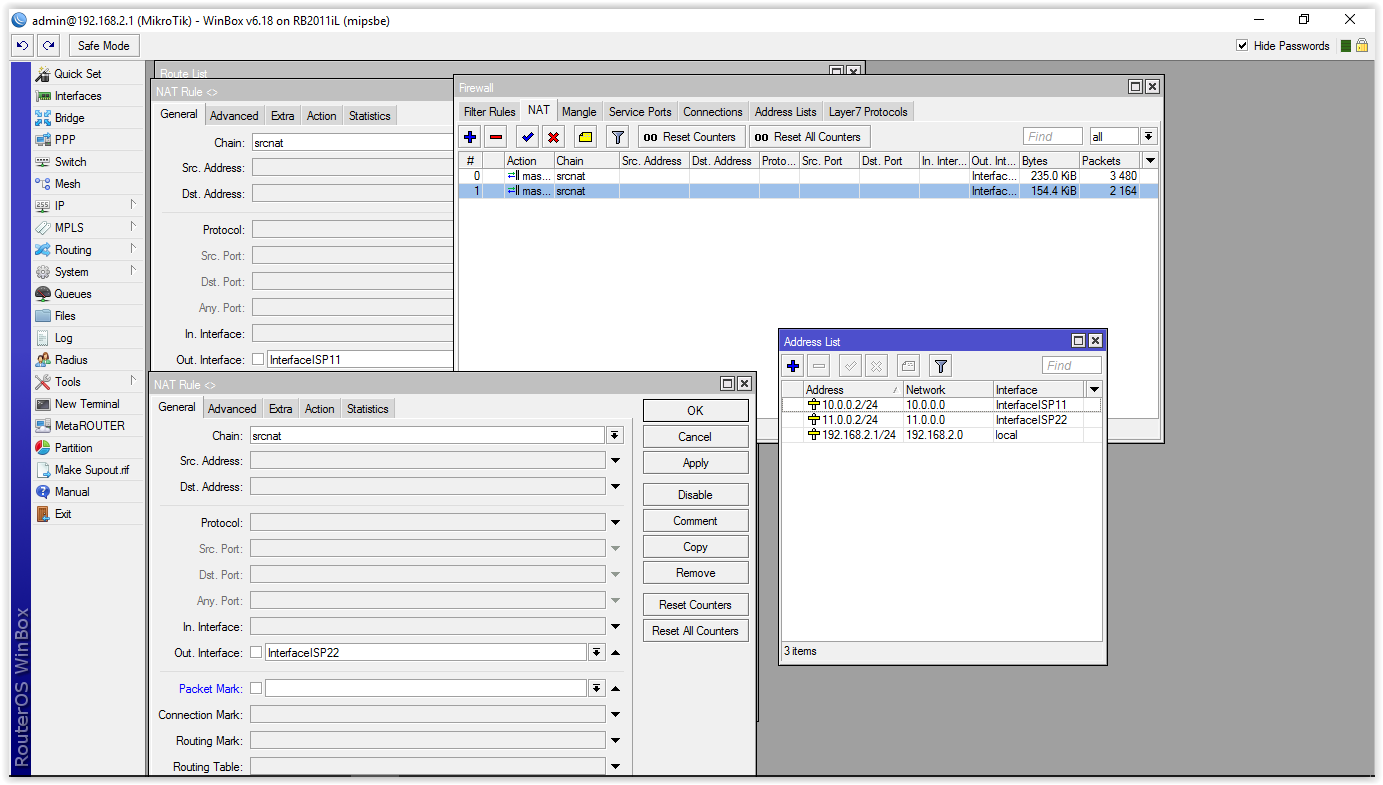
Task: Uncheck the Hide Passwords checkbox
Action: (1241, 45)
